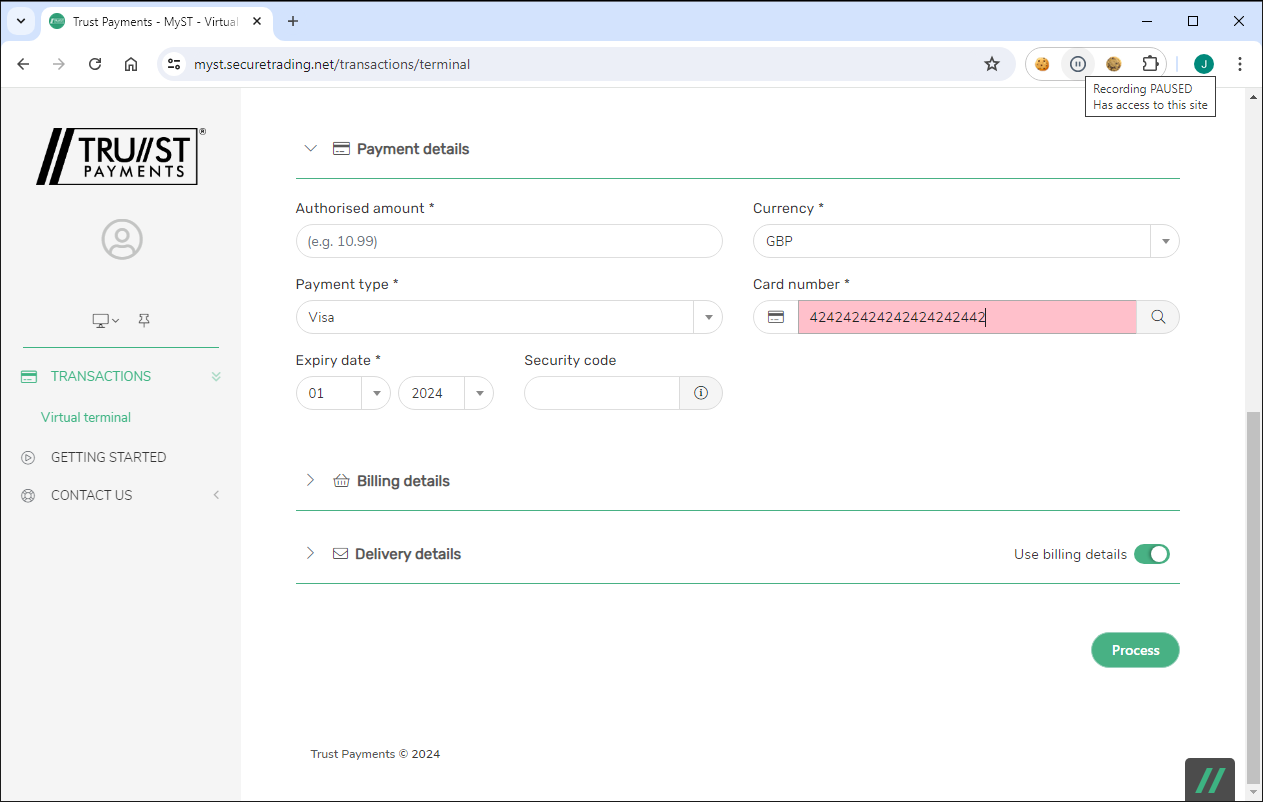The width and height of the screenshot is (1263, 802).
Task: Switch to the Trust Payments MyST tab
Action: 155,21
